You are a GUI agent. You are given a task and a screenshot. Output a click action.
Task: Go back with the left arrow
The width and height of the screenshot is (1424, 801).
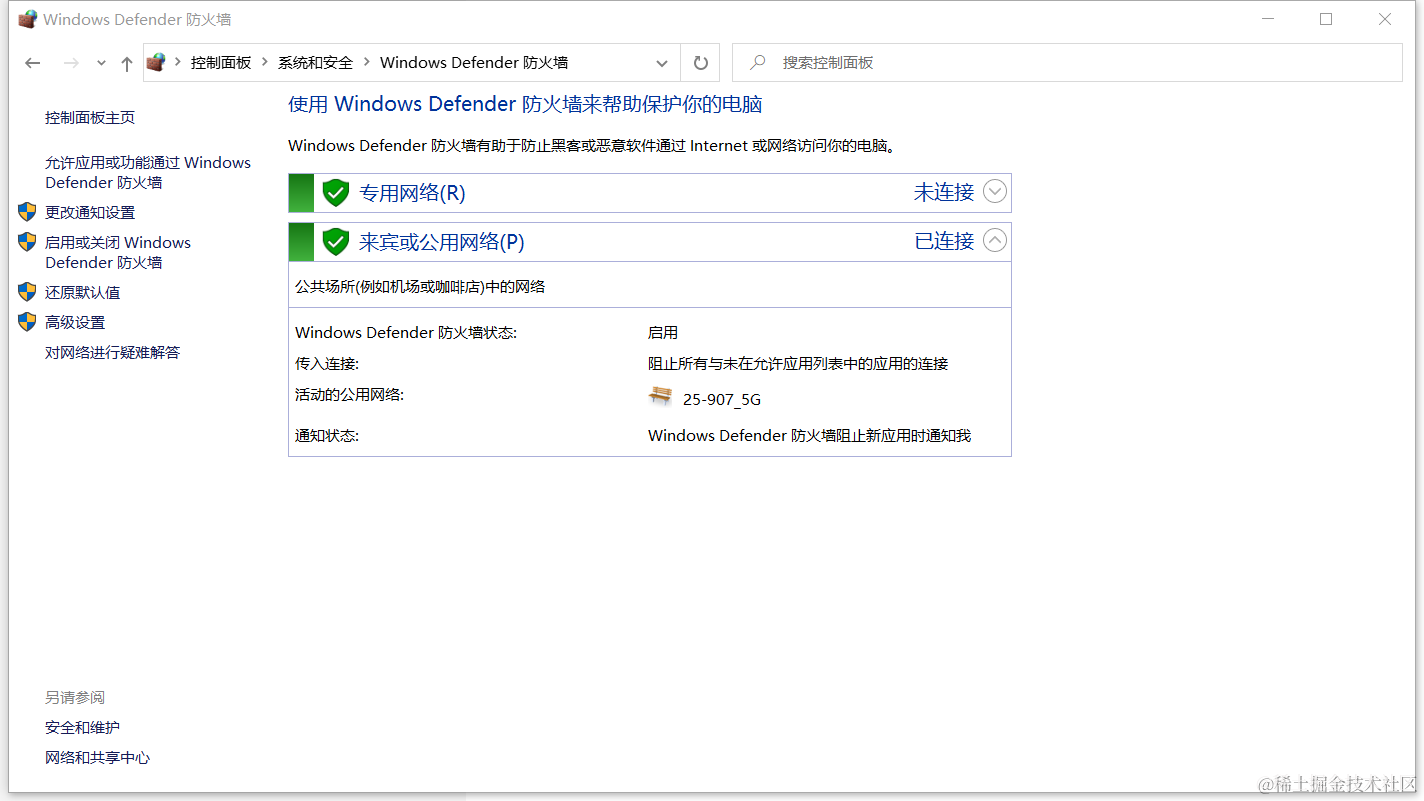pyautogui.click(x=33, y=63)
